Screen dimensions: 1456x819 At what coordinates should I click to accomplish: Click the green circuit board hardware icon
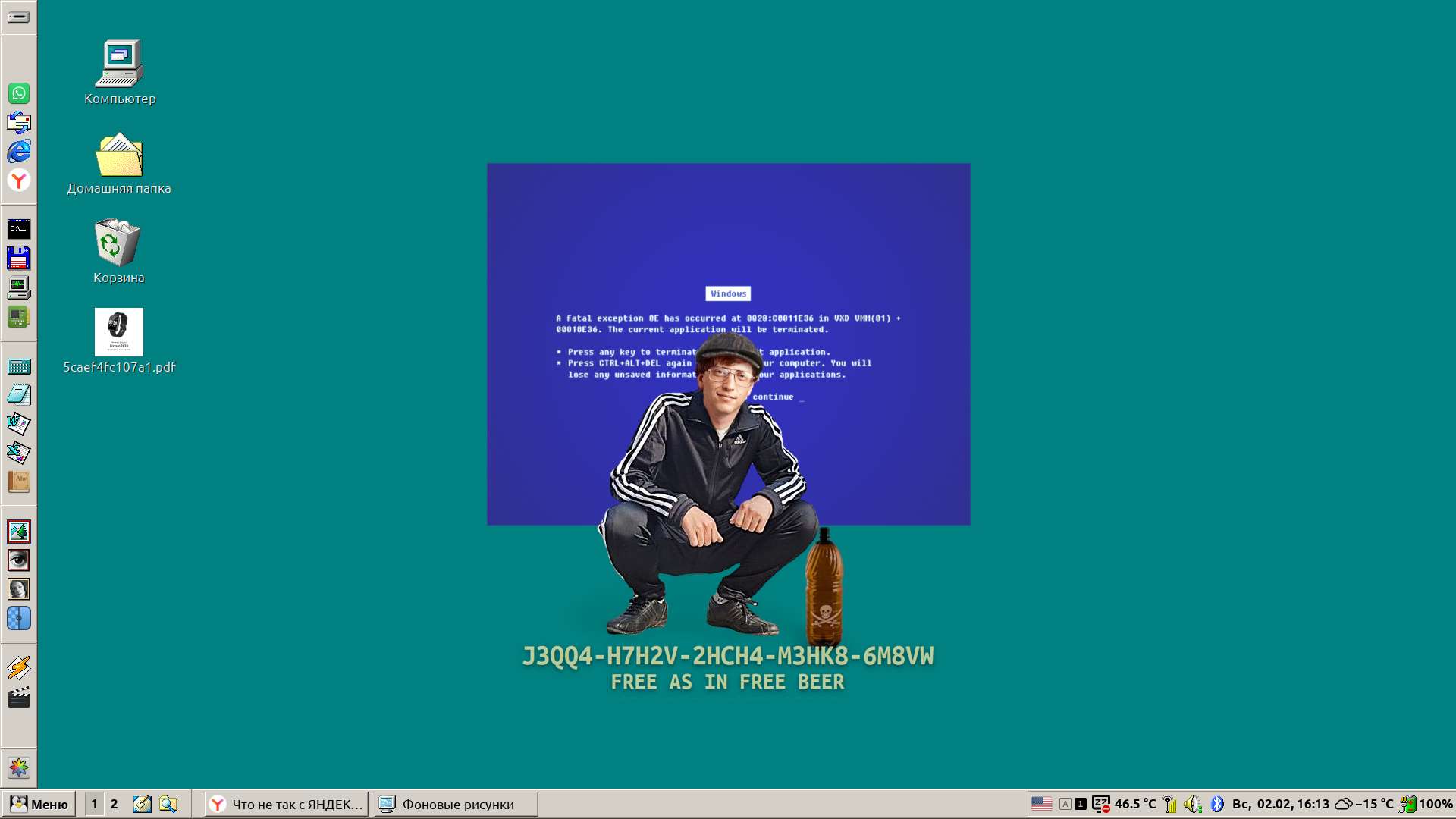click(x=18, y=316)
